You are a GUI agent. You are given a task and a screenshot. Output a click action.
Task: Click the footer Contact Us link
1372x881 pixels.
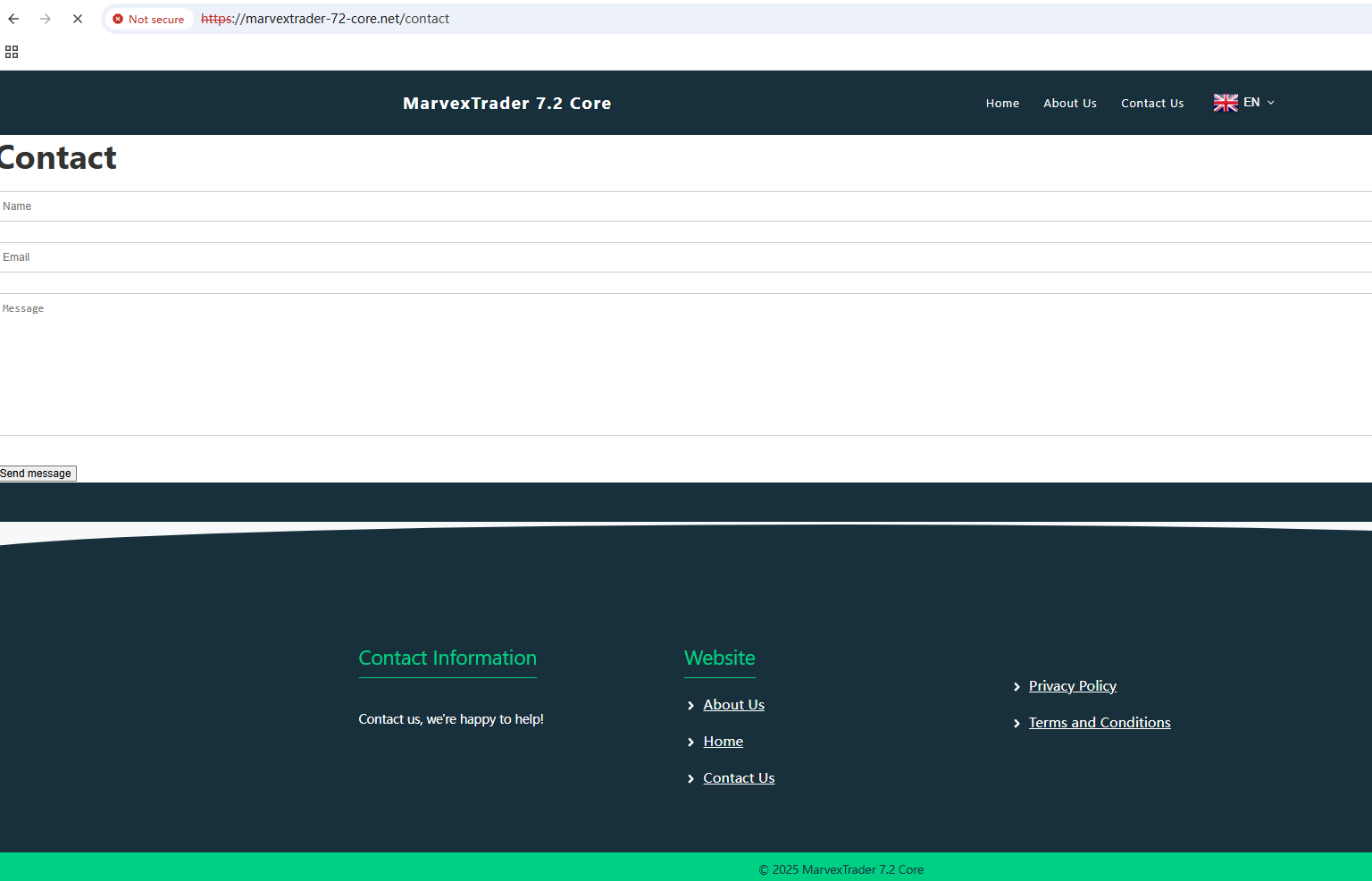point(739,778)
